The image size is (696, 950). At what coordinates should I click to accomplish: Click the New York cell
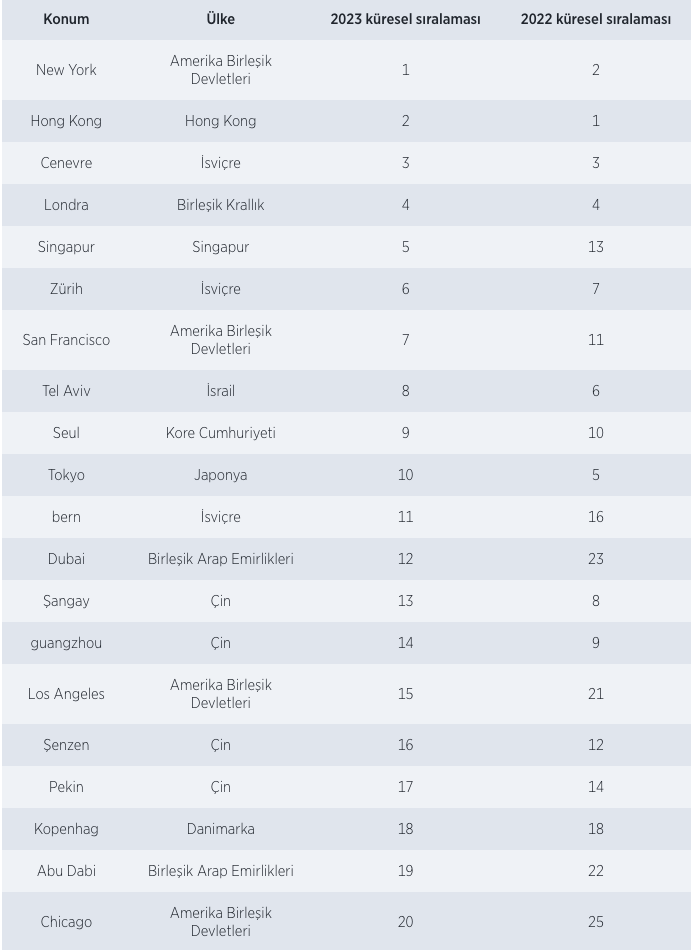(x=66, y=70)
